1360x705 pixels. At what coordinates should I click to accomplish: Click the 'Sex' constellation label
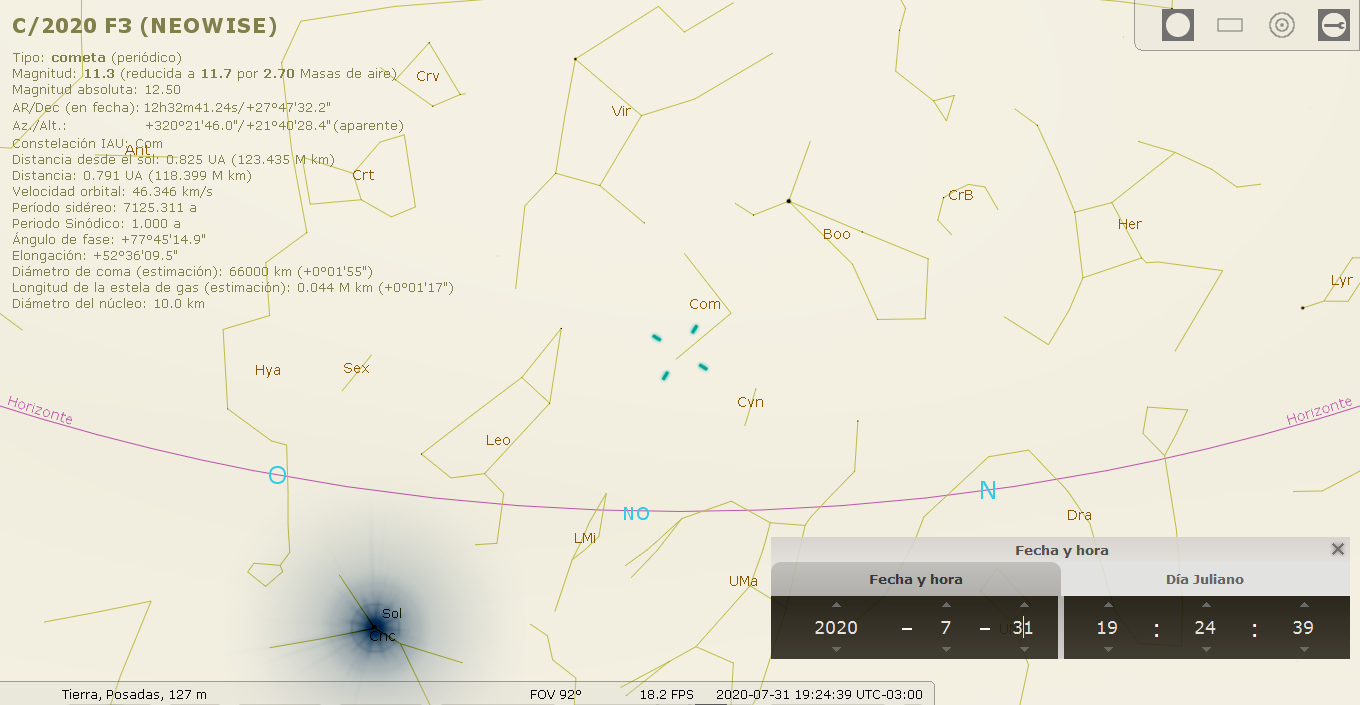coord(356,368)
